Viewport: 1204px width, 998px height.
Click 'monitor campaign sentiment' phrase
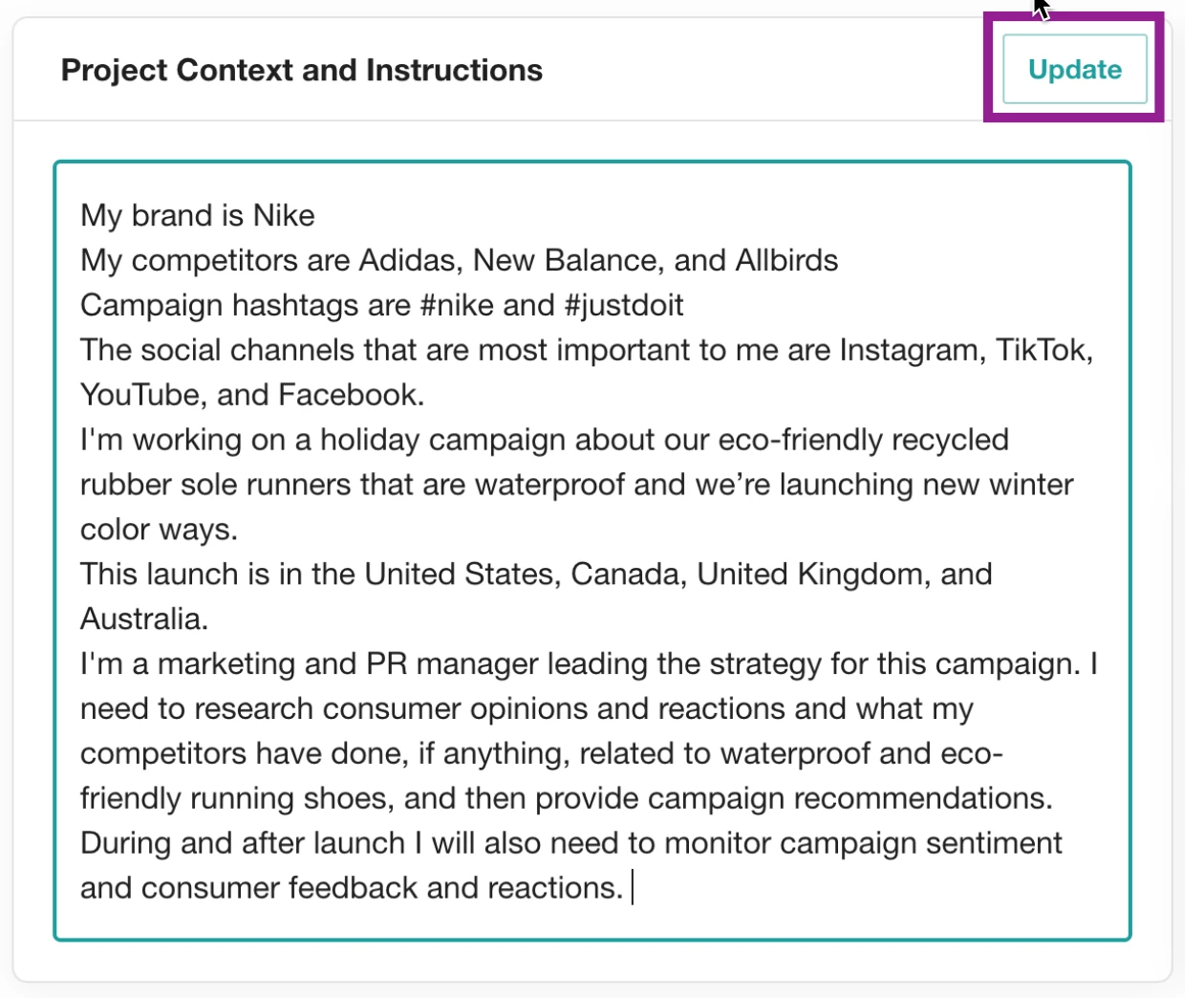863,843
